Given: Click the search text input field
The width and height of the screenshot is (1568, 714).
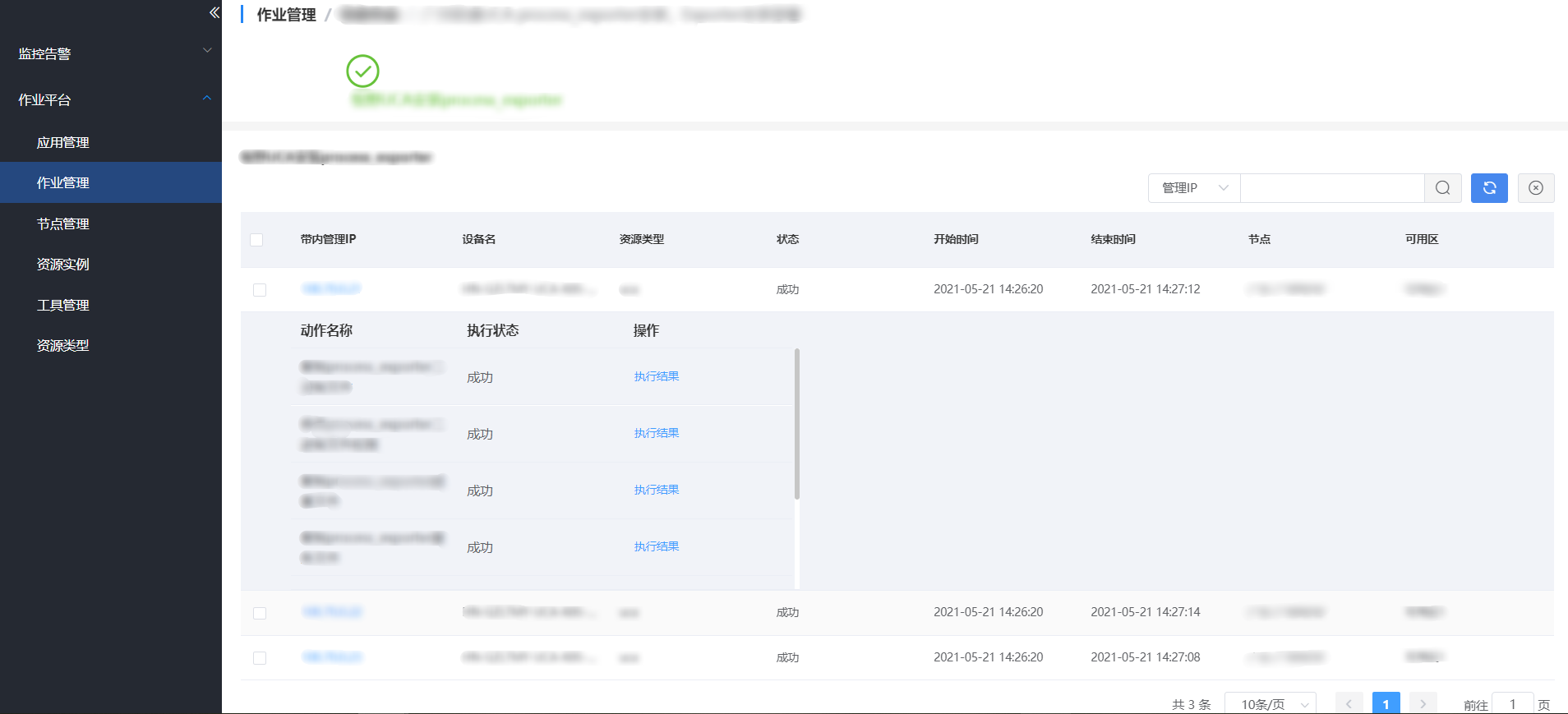Looking at the screenshot, I should [x=1331, y=188].
